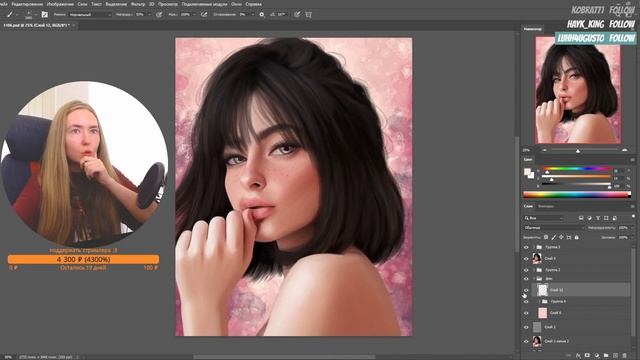Screen dimensions: 640x360
Task: Expand the Группа 3 group chevron
Action: (534, 247)
